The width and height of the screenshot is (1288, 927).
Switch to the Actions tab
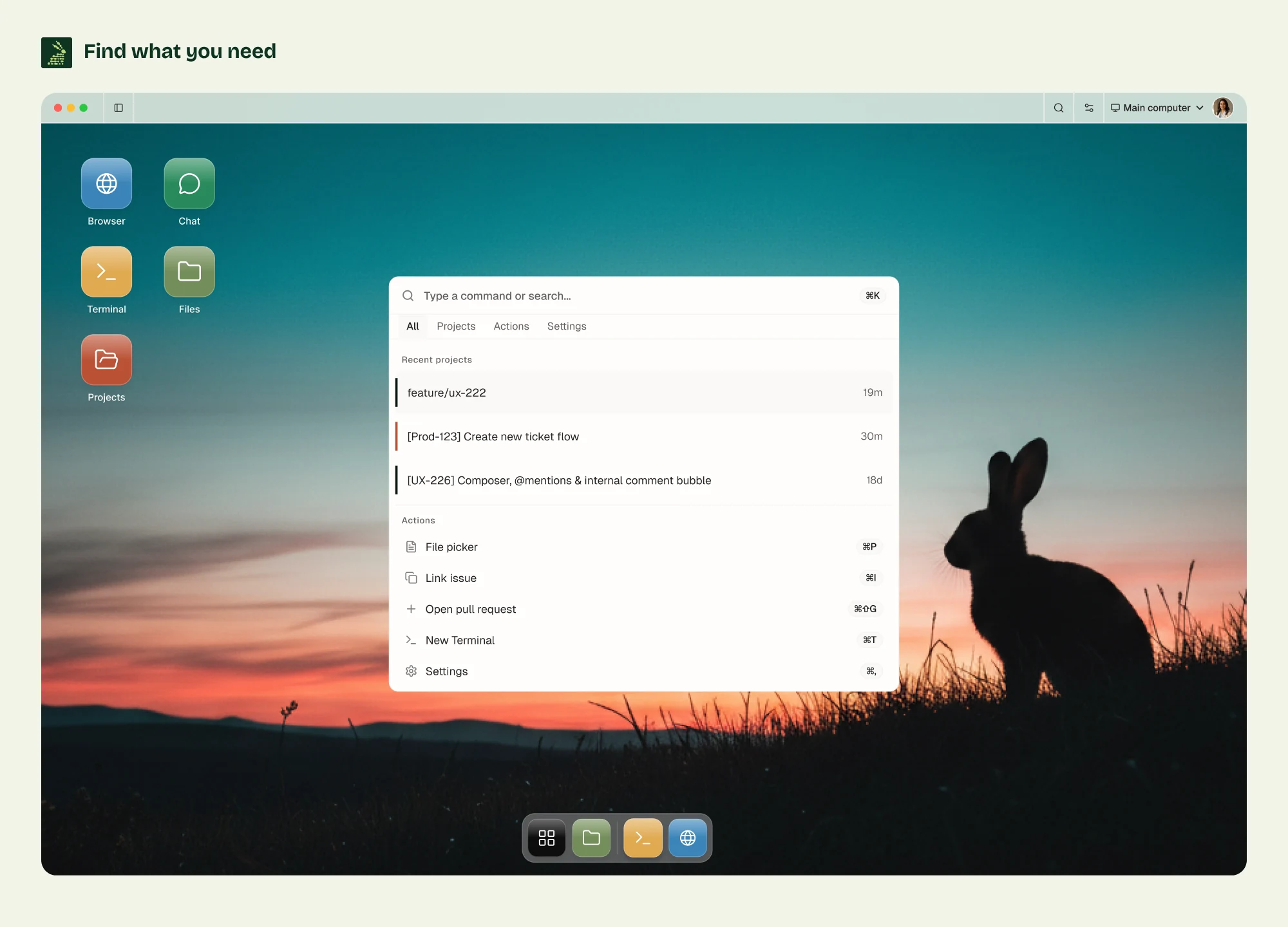[511, 326]
